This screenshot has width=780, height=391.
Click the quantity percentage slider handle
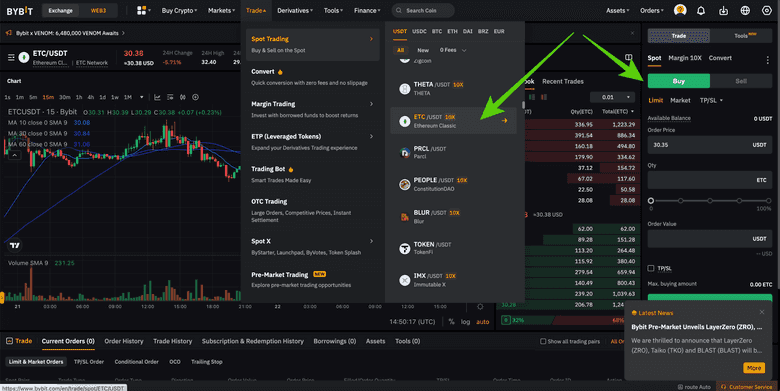point(651,200)
